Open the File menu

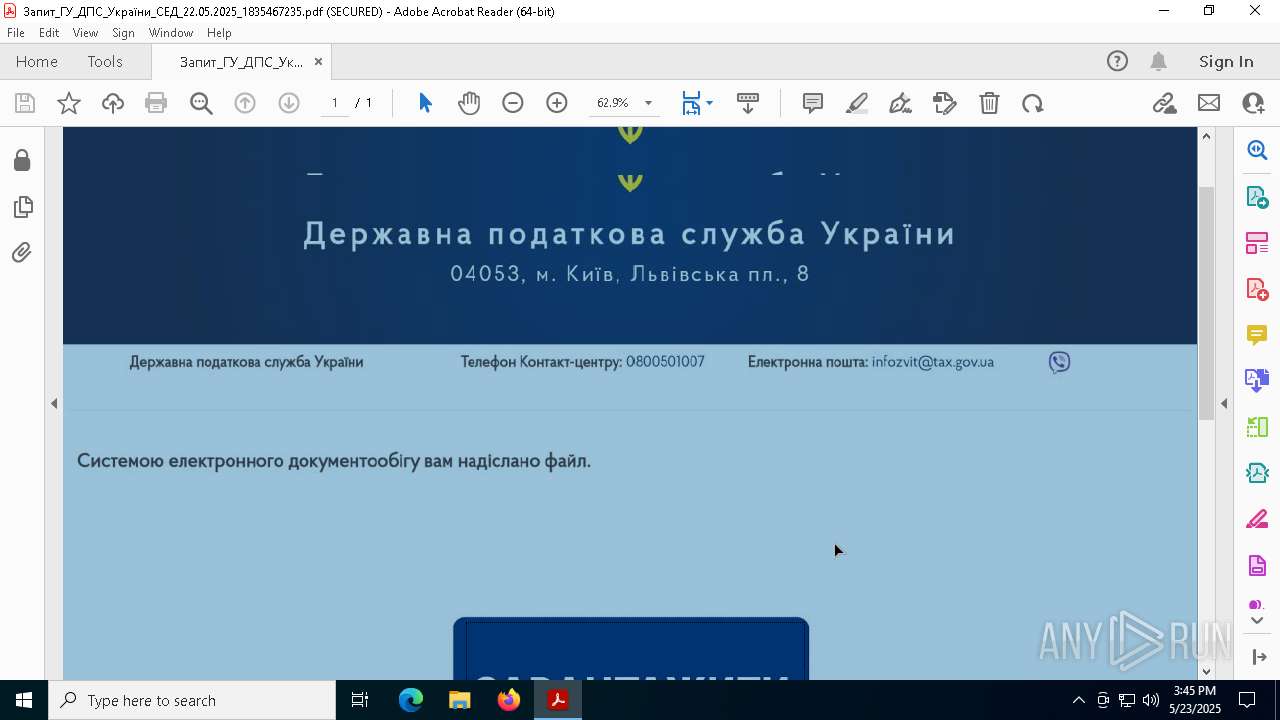16,33
